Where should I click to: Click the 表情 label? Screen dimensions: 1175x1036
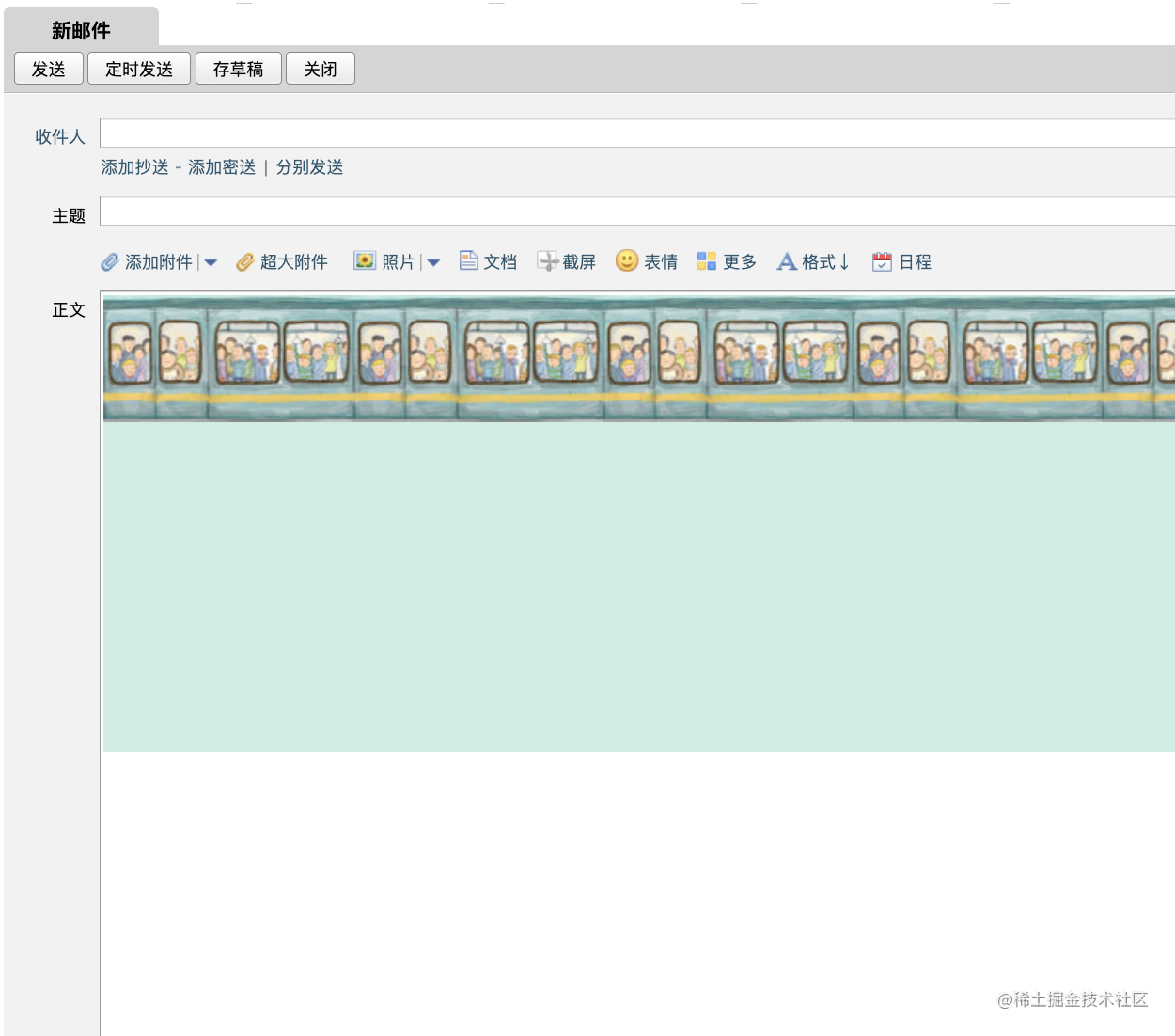click(x=661, y=262)
